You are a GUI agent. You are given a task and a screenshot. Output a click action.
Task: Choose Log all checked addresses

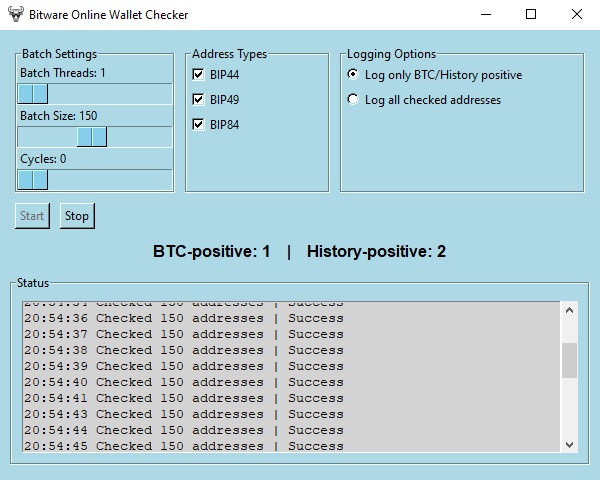click(x=353, y=100)
